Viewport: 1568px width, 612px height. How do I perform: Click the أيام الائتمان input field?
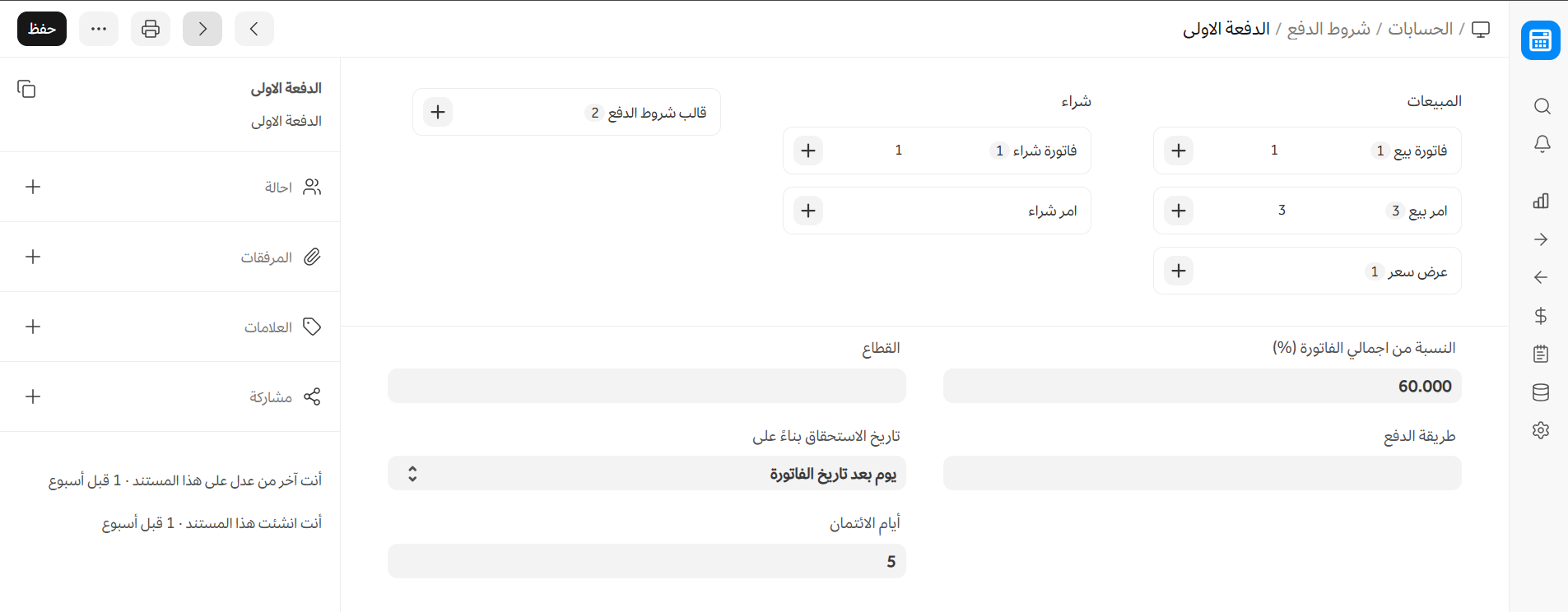[646, 561]
